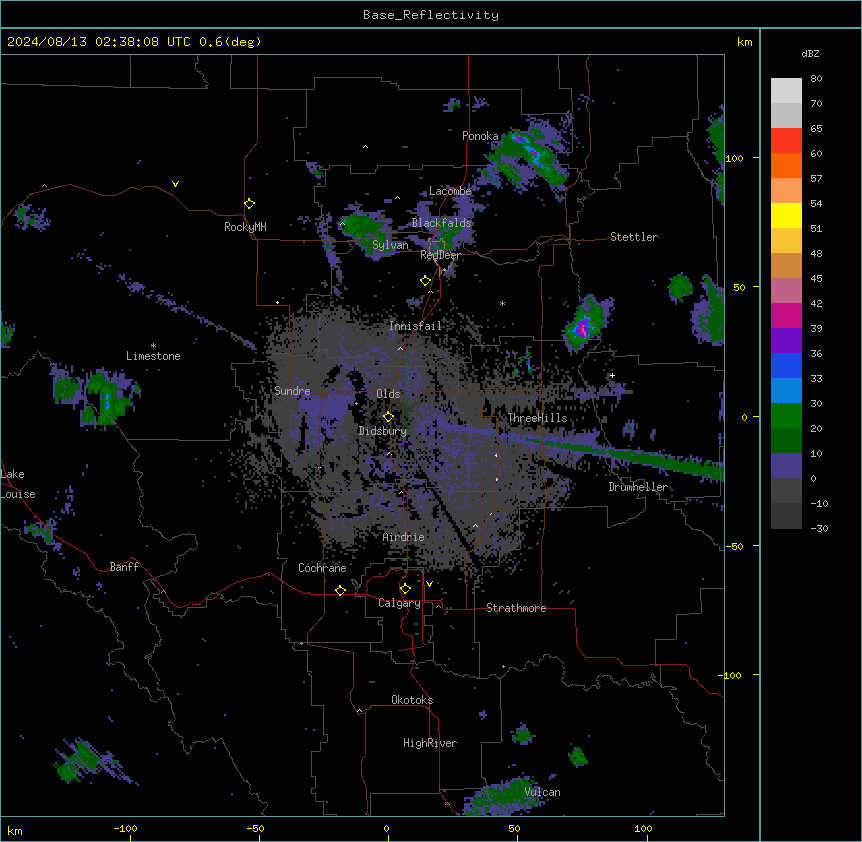The width and height of the screenshot is (862, 842).
Task: Click the km unit label at bottom left
Action: [x=15, y=830]
